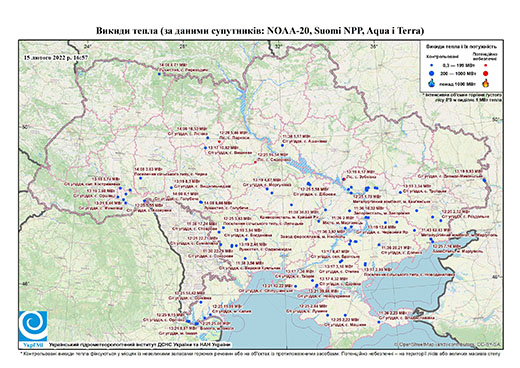Click the blue spiral UkrGMI logo

(x=33, y=327)
